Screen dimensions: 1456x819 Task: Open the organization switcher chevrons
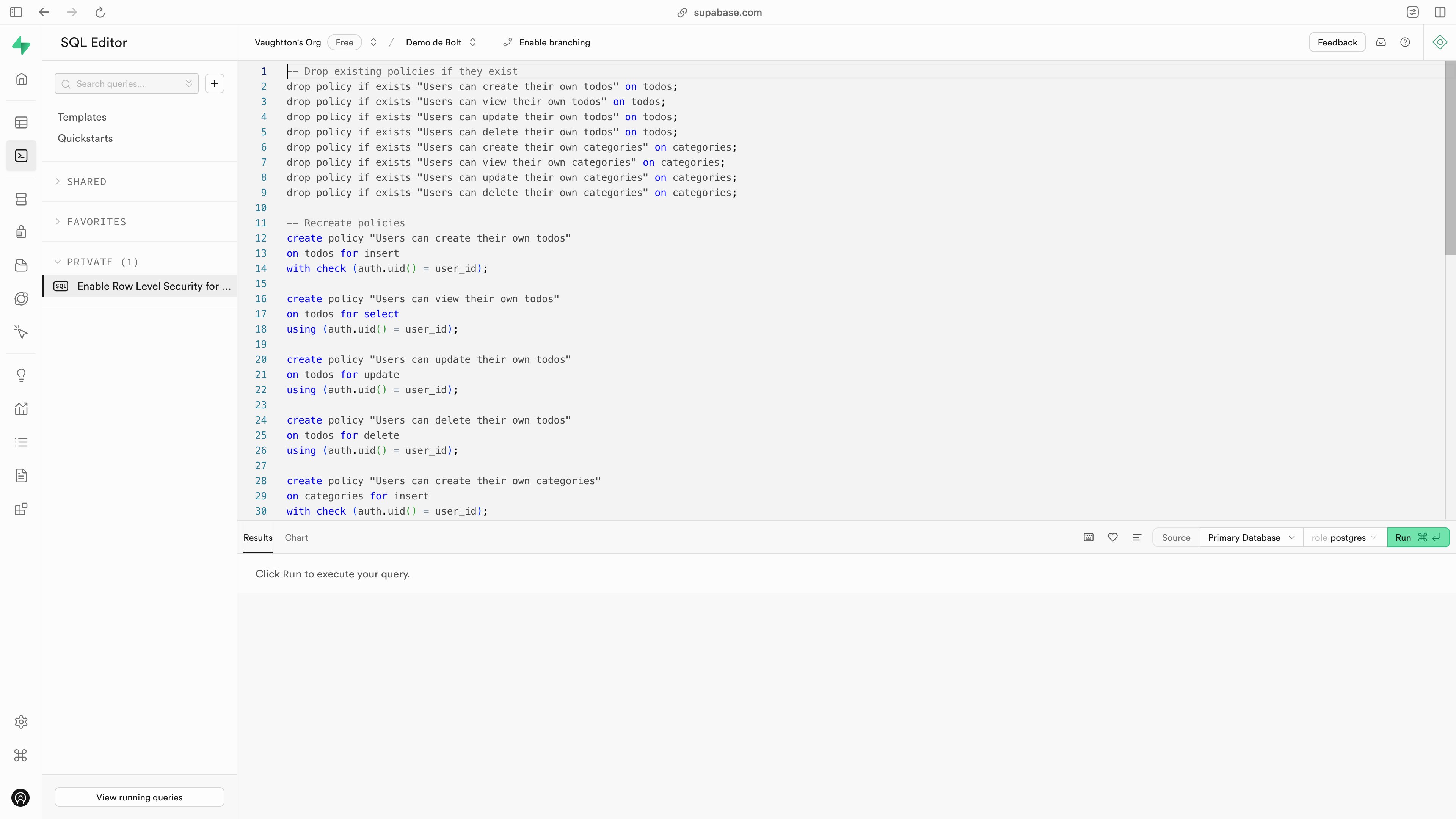click(373, 42)
